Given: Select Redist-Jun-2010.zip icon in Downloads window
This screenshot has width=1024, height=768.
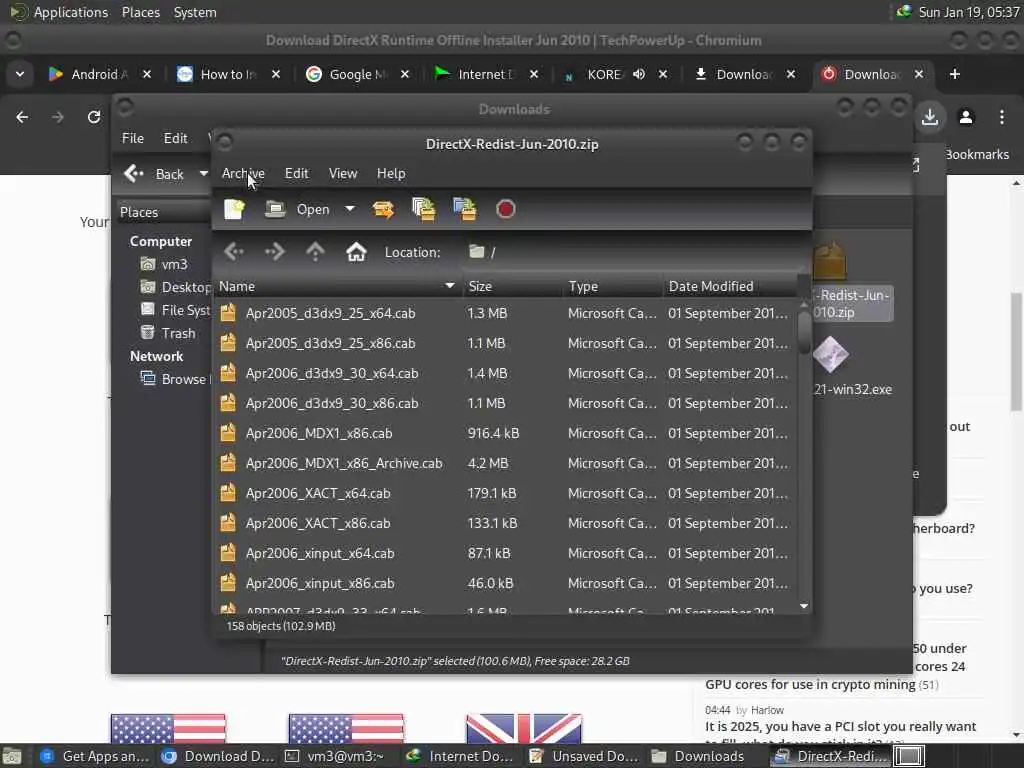Looking at the screenshot, I should click(830, 261).
